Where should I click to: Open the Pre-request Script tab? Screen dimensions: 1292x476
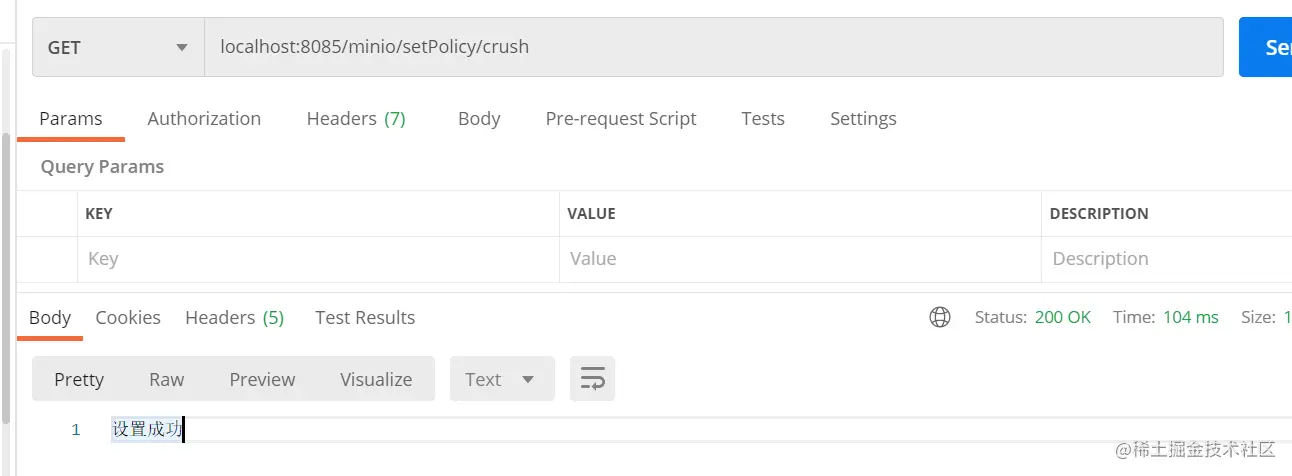(x=621, y=118)
